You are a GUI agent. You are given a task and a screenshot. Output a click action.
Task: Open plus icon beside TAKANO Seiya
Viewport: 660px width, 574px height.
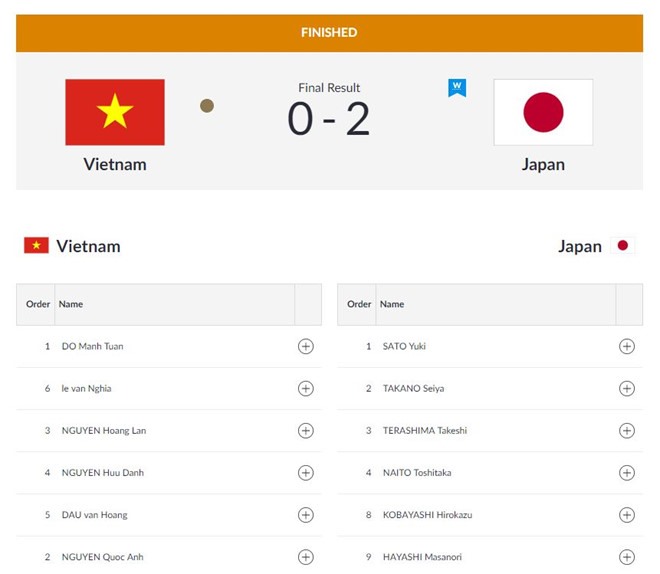627,388
